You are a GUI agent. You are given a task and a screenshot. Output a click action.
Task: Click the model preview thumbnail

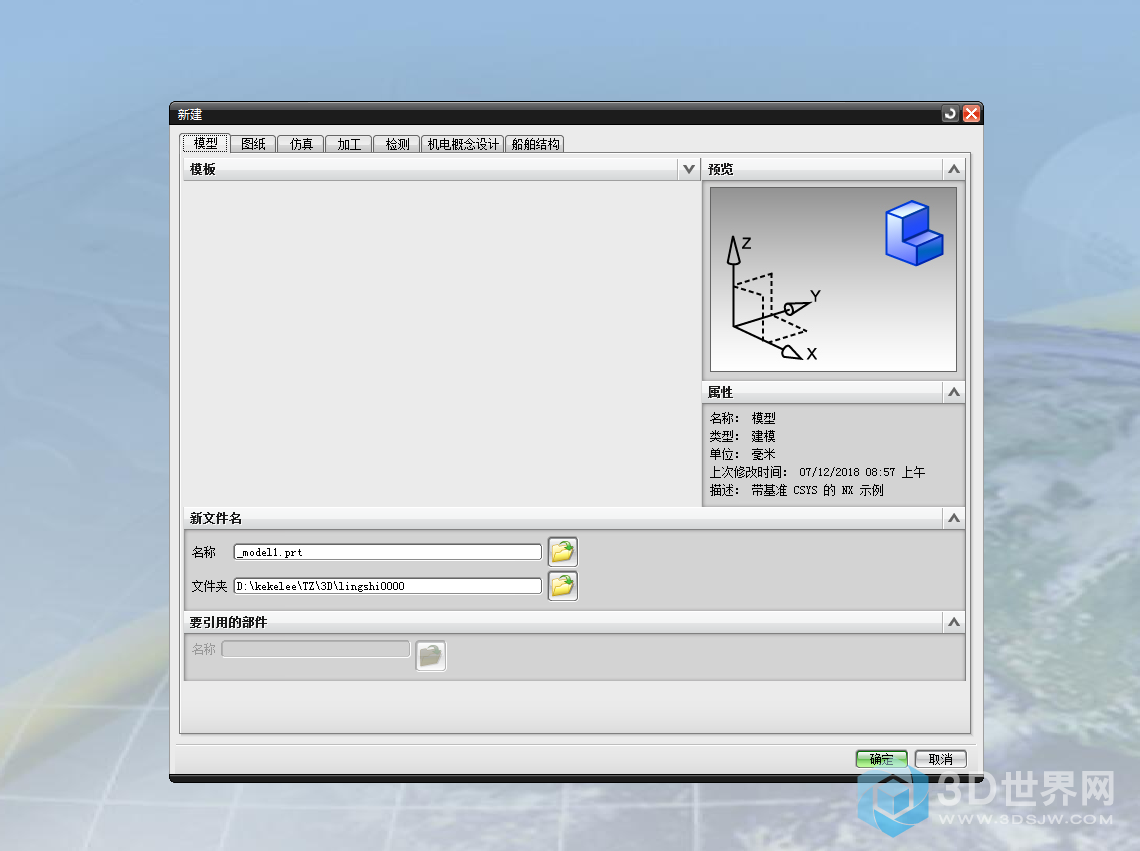833,280
